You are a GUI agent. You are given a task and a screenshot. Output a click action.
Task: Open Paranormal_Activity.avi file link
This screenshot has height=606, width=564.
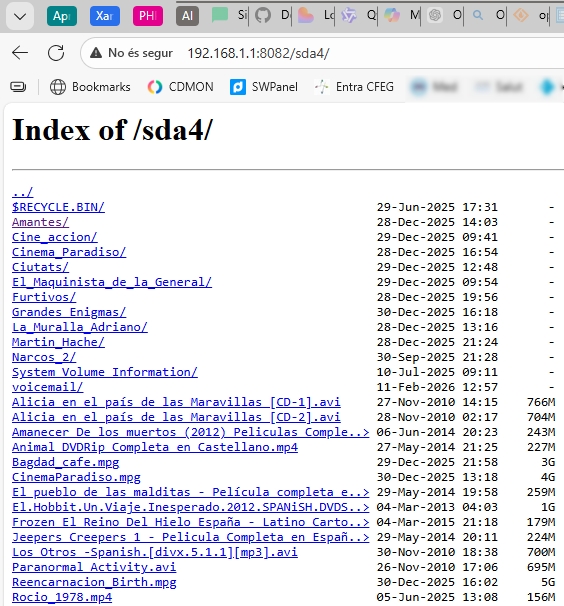click(94, 567)
